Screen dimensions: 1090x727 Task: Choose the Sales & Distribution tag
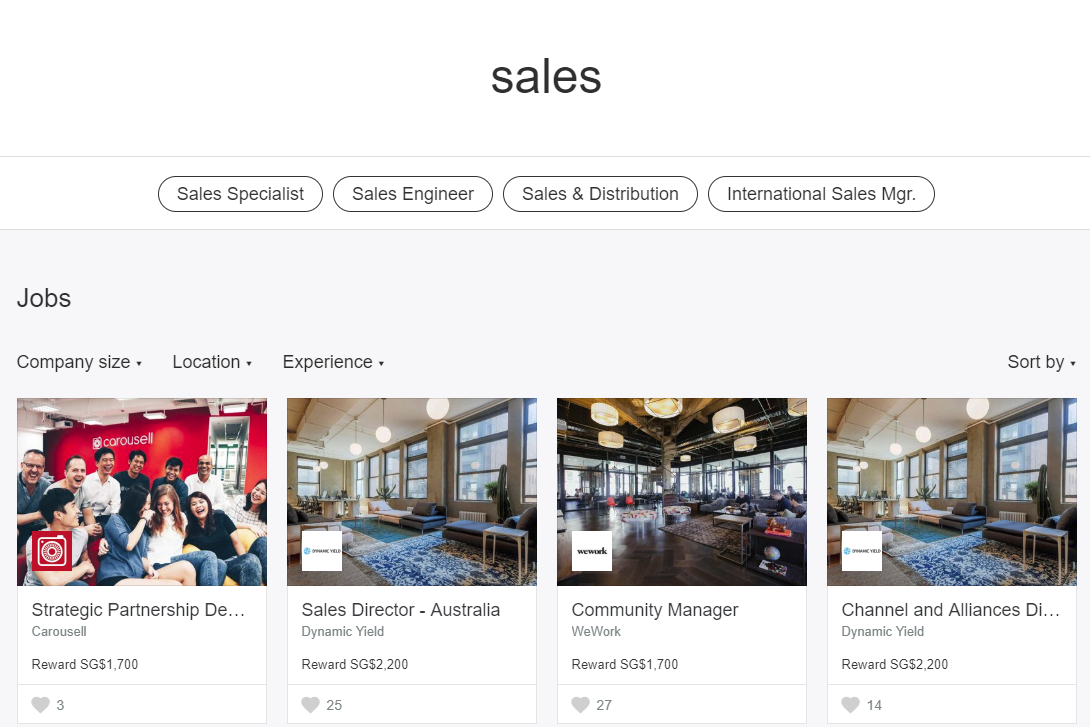600,194
